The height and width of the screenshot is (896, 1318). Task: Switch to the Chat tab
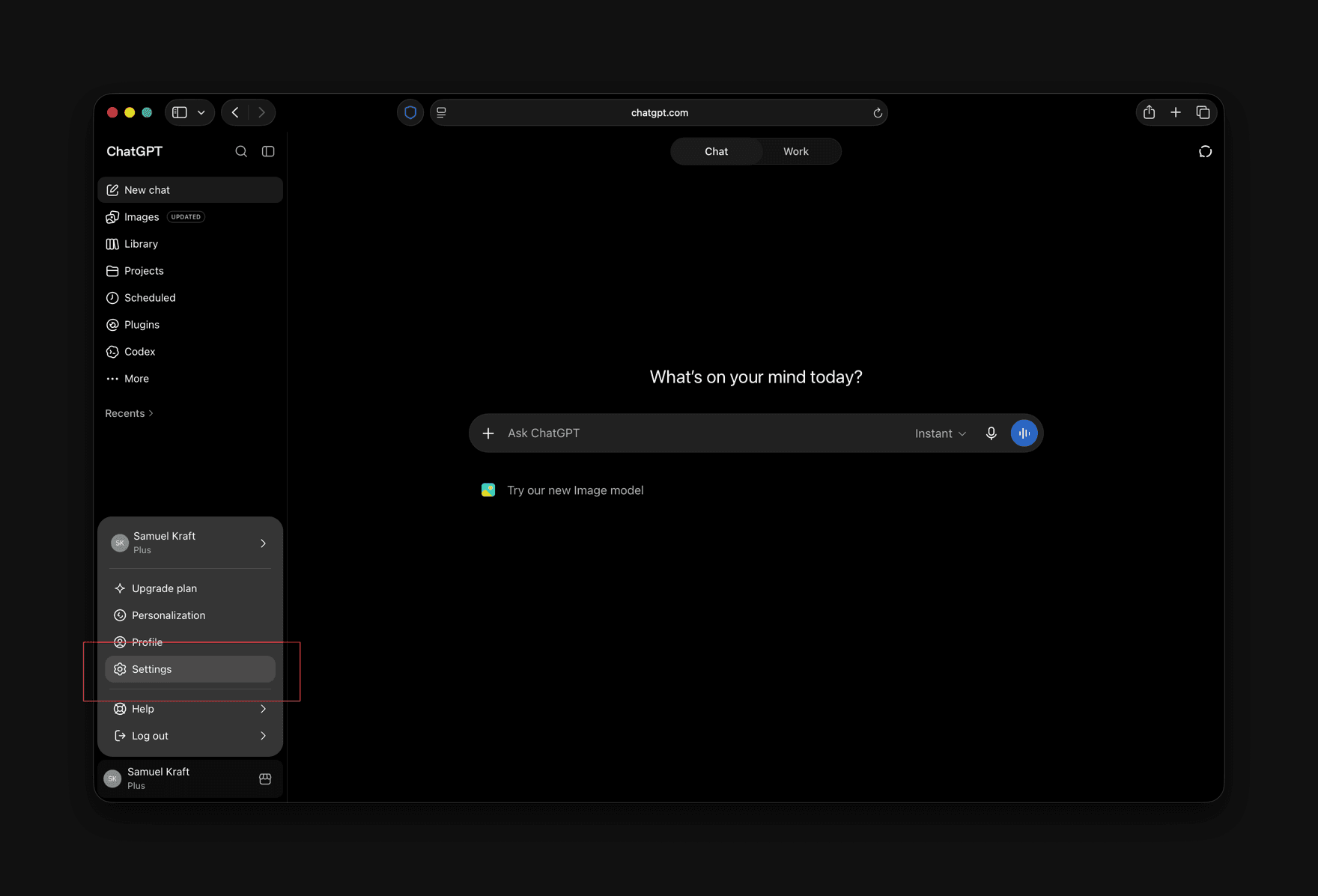click(x=716, y=151)
